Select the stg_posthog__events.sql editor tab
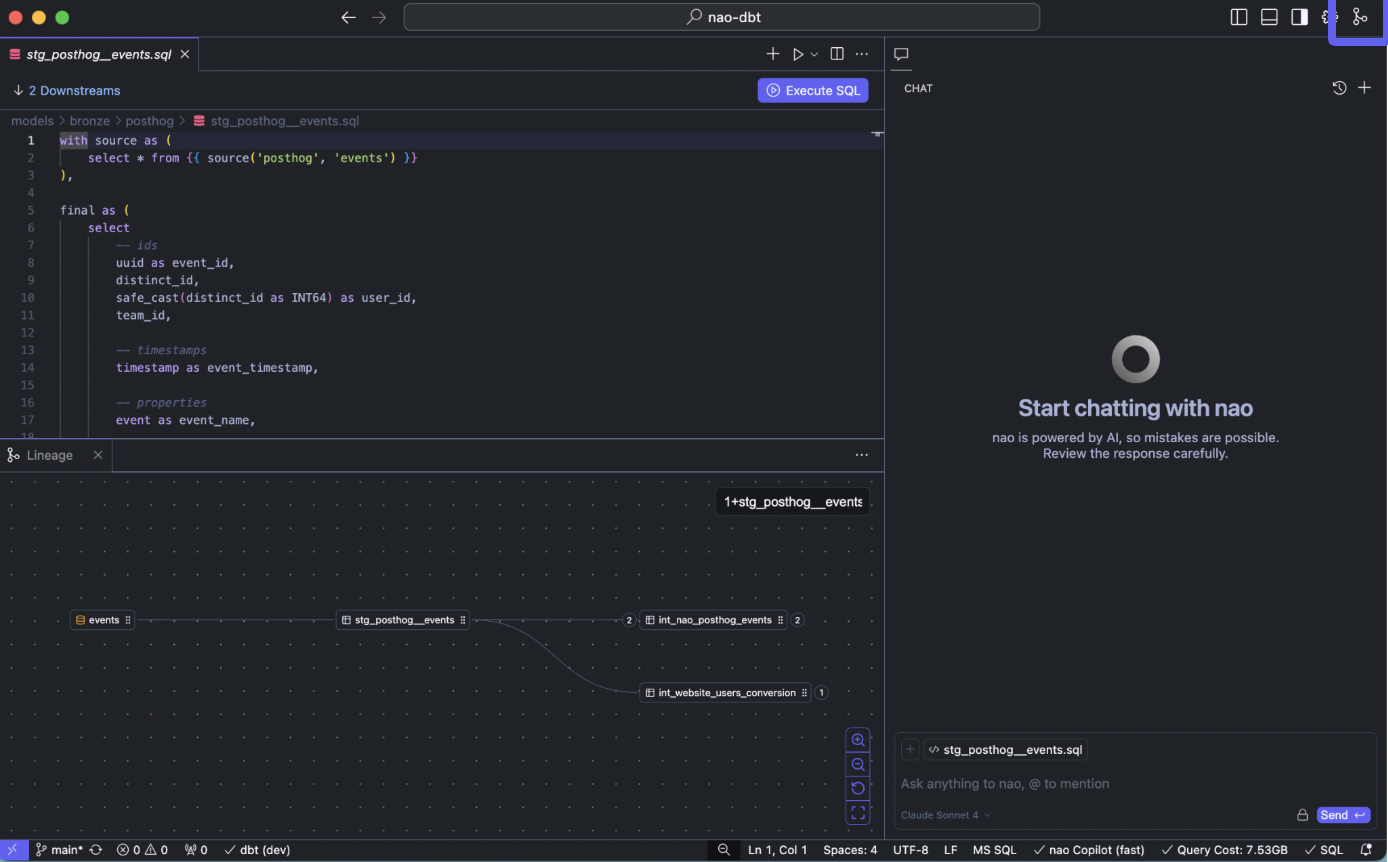1388x862 pixels. pyautogui.click(x=98, y=54)
